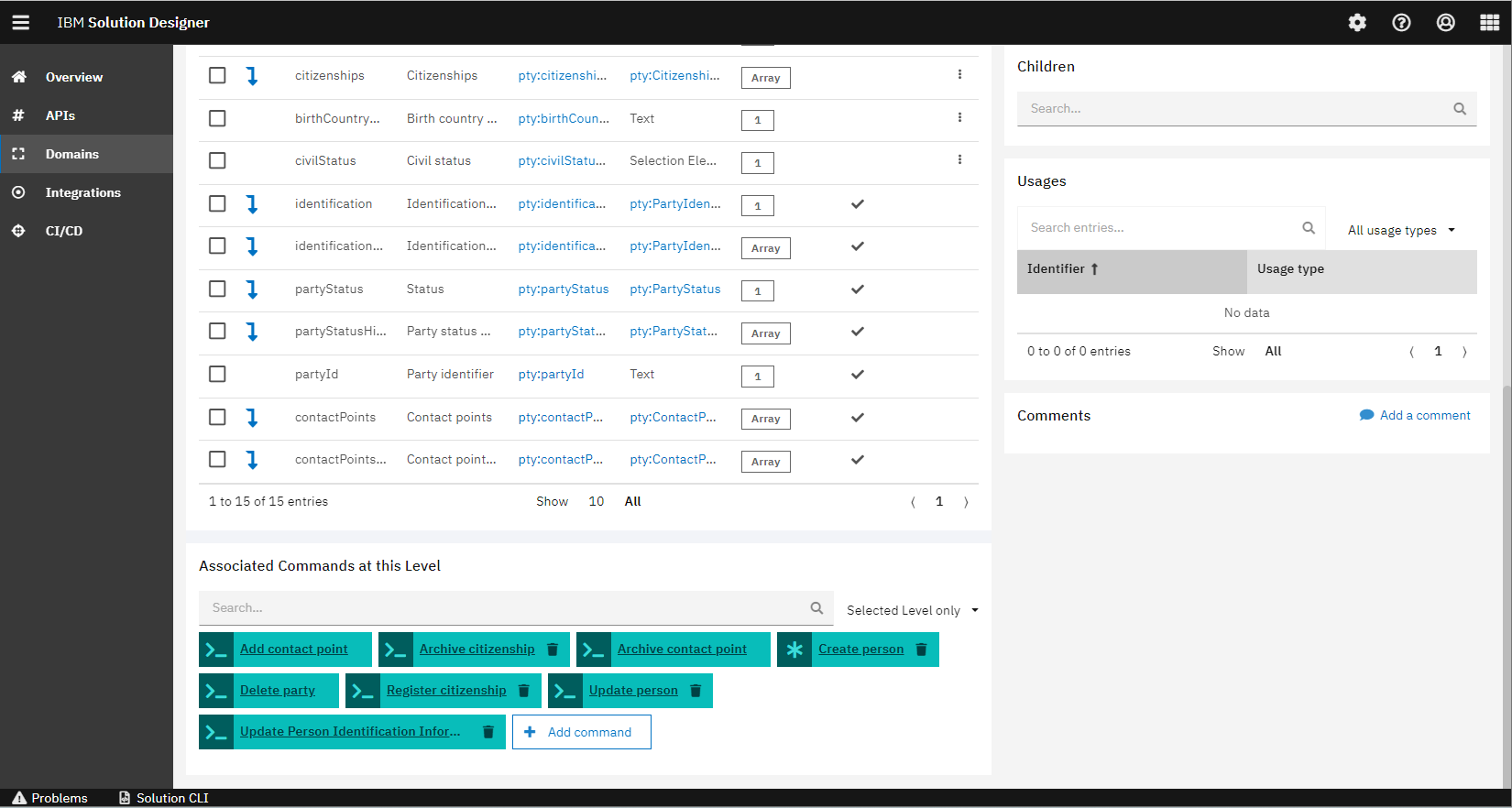Click the Children search field
Viewport: 1512px width, 808px height.
(1237, 108)
